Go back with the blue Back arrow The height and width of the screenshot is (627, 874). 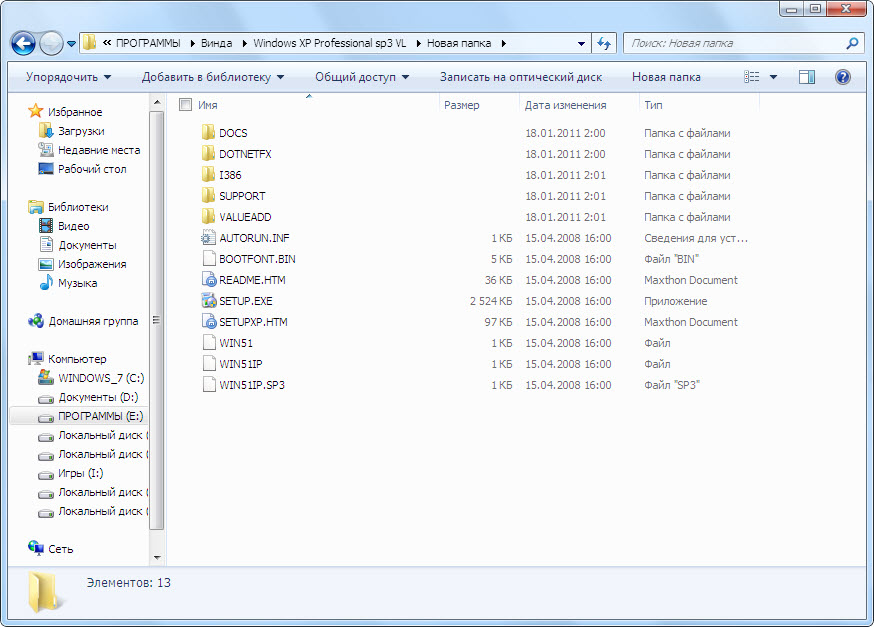click(23, 43)
